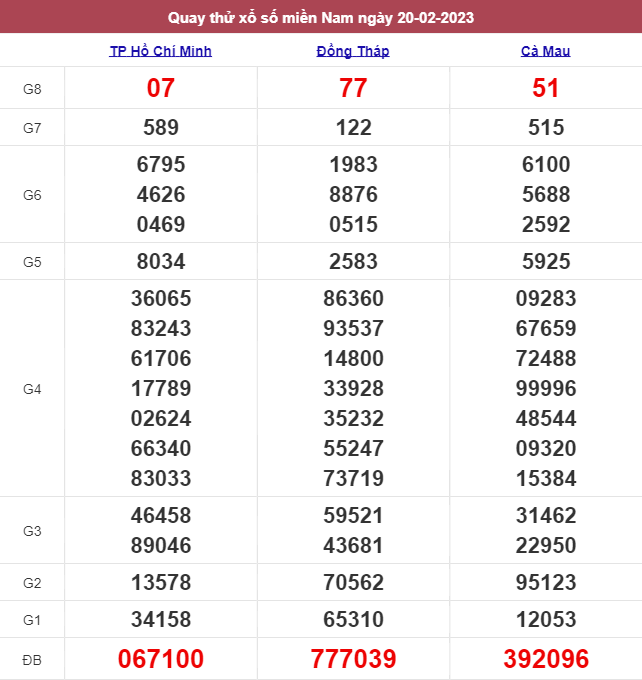
Task: Click the G7 row label
Action: (x=32, y=128)
